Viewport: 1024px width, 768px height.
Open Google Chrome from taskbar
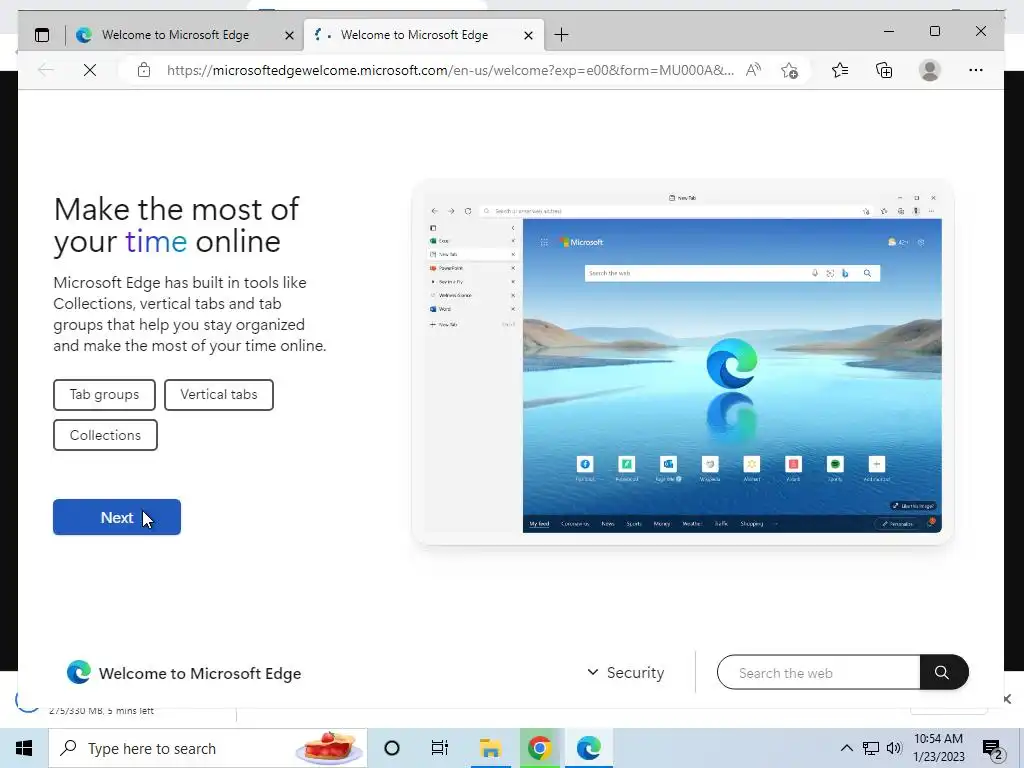click(539, 748)
